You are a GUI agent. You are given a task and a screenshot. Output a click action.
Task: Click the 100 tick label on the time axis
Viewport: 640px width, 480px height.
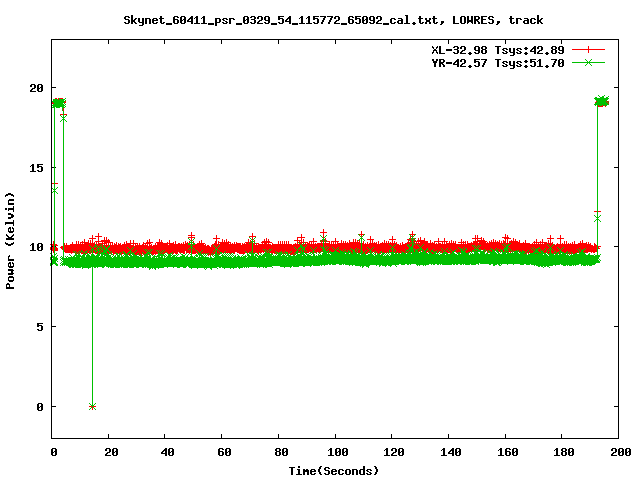(x=336, y=452)
